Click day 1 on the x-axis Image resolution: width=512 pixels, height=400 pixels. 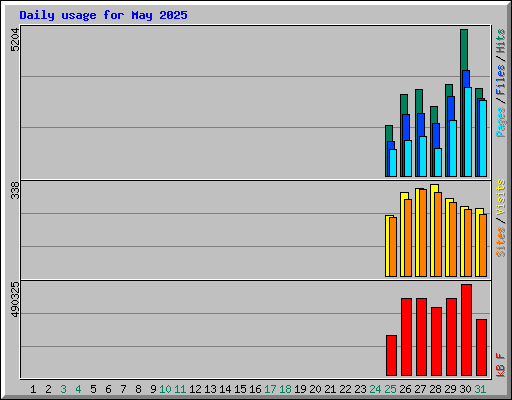click(x=33, y=389)
